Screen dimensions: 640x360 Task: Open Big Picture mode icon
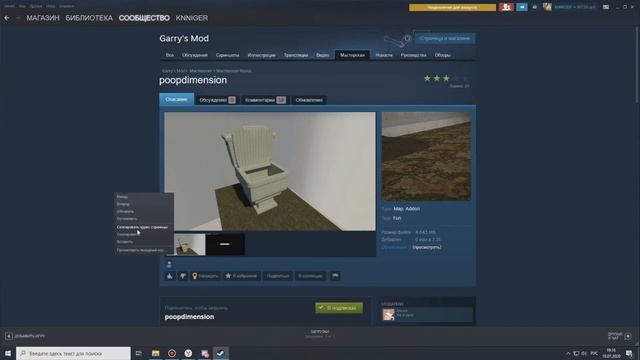tap(606, 7)
